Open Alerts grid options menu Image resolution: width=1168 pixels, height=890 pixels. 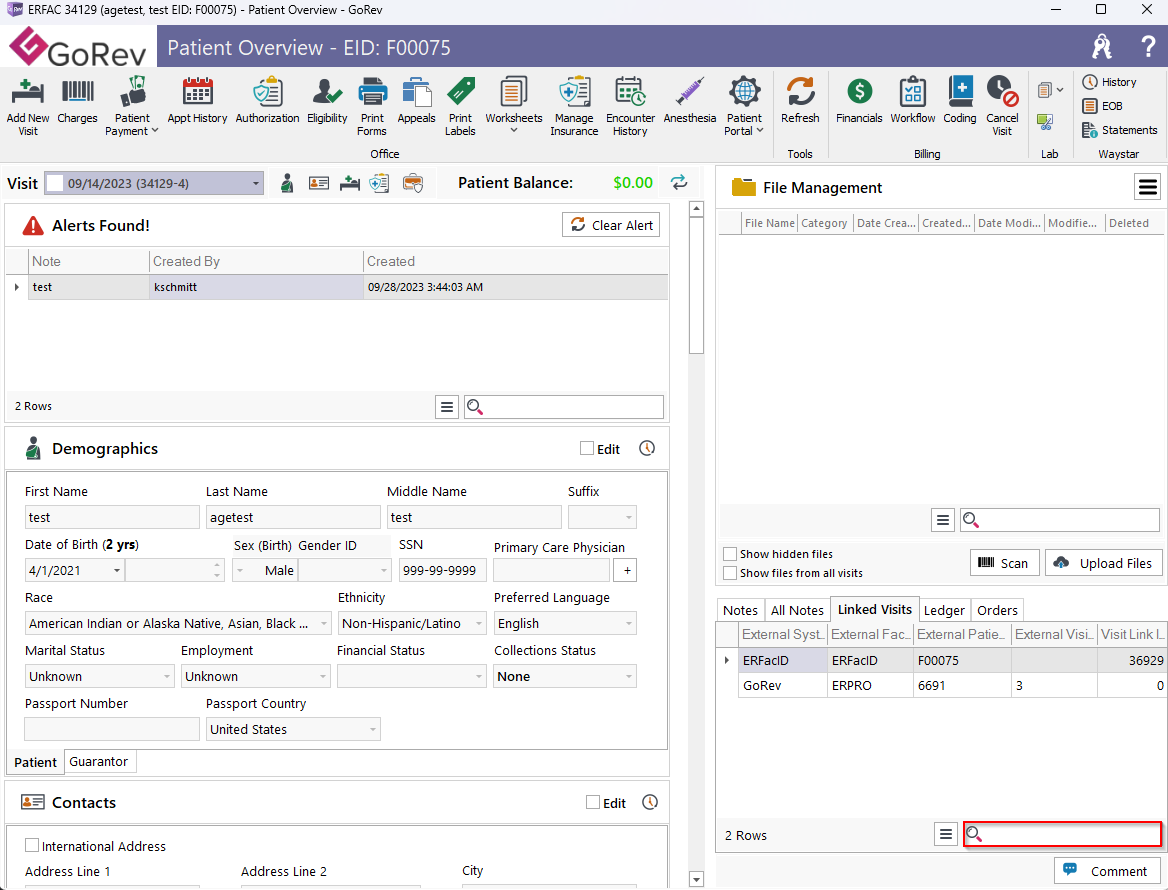[446, 407]
